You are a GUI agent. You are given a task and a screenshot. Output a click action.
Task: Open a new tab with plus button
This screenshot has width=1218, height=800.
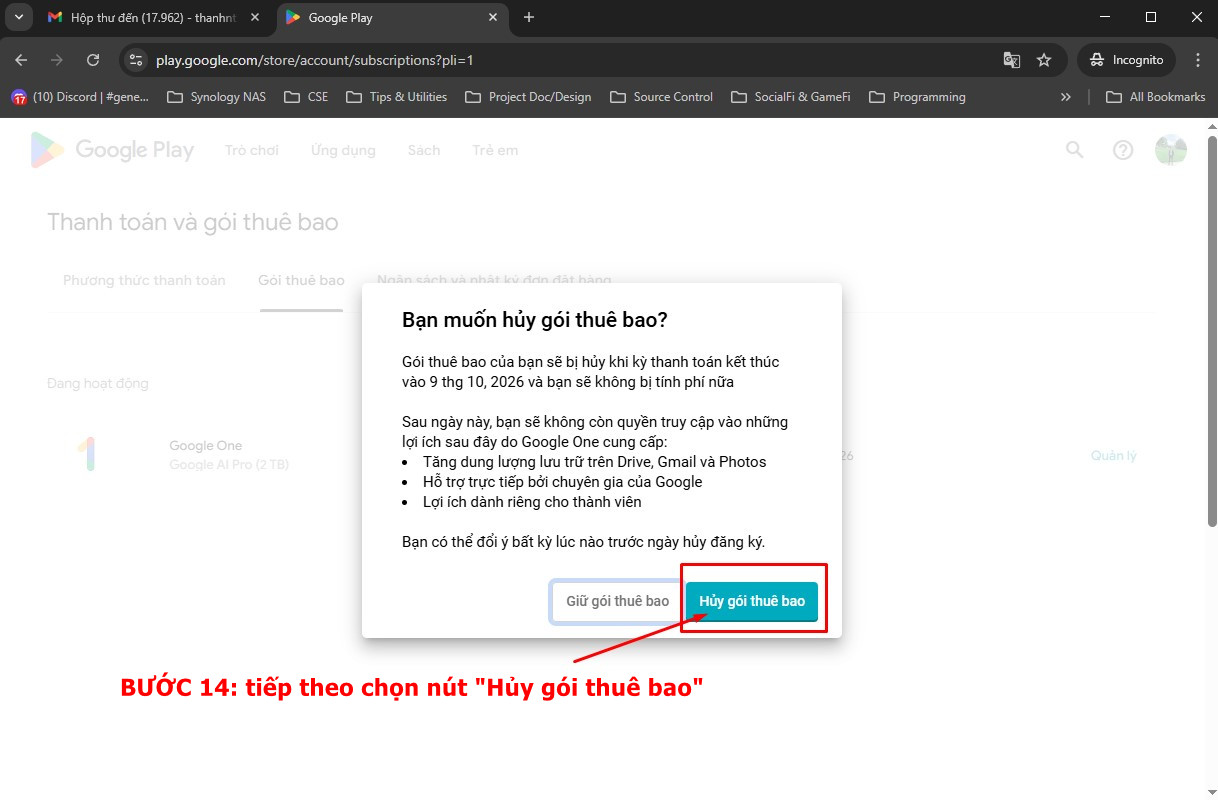click(x=529, y=17)
